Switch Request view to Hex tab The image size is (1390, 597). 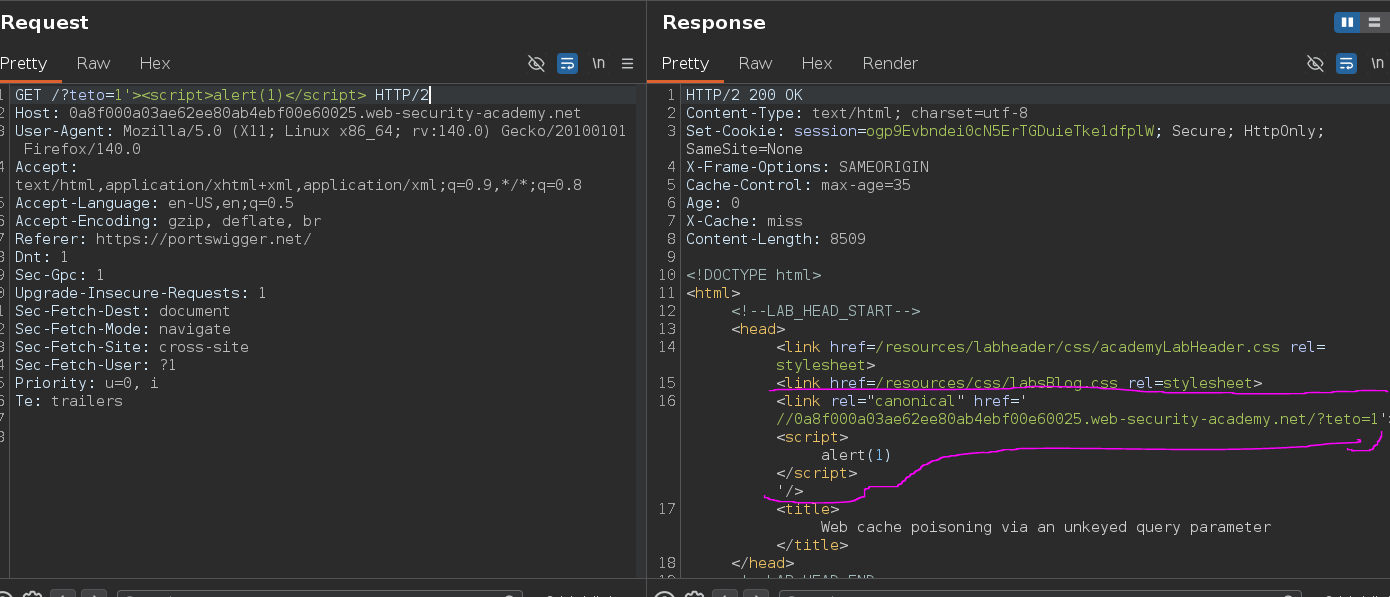[x=155, y=63]
